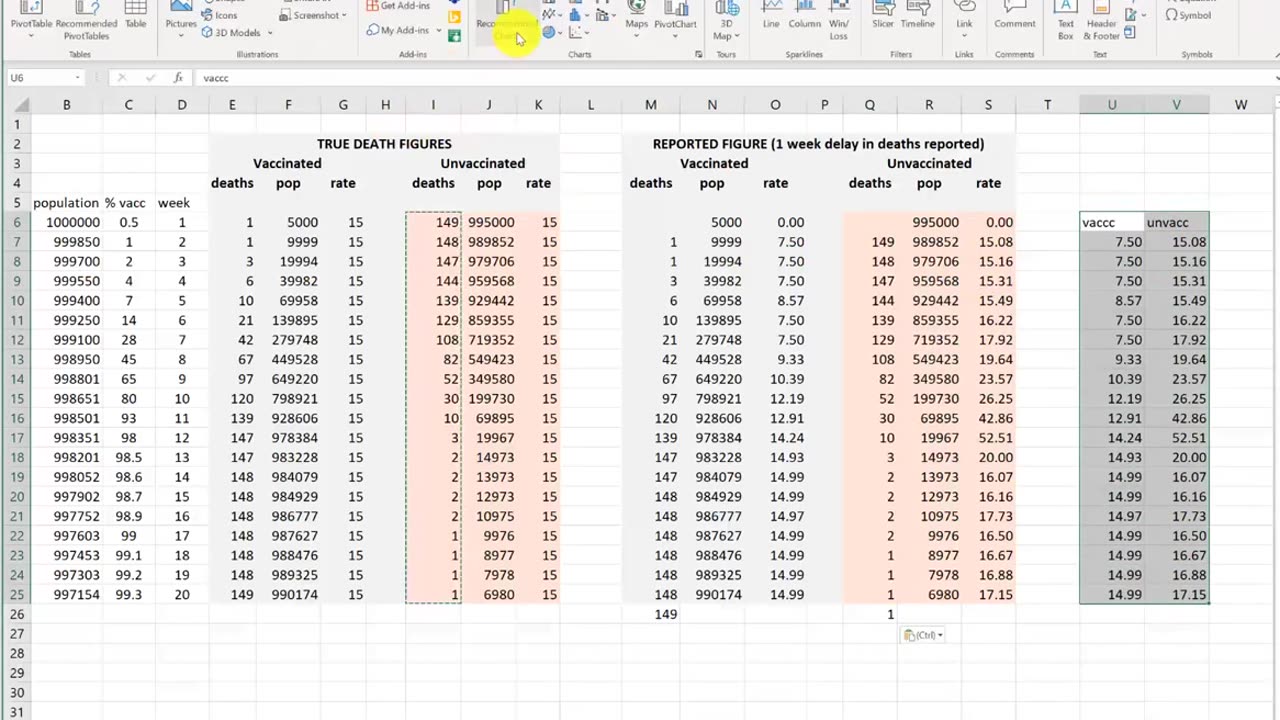Select the cell showing 42.86 in column R
1280x720 pixels.
pos(988,418)
